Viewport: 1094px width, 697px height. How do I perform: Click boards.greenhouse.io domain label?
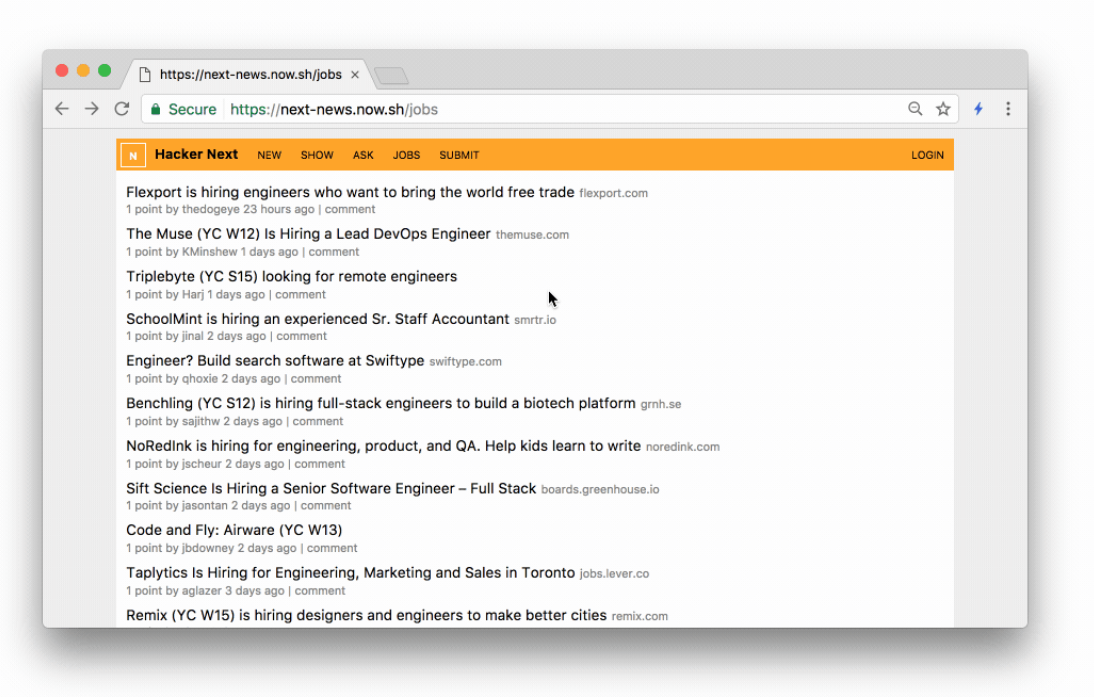(x=600, y=490)
